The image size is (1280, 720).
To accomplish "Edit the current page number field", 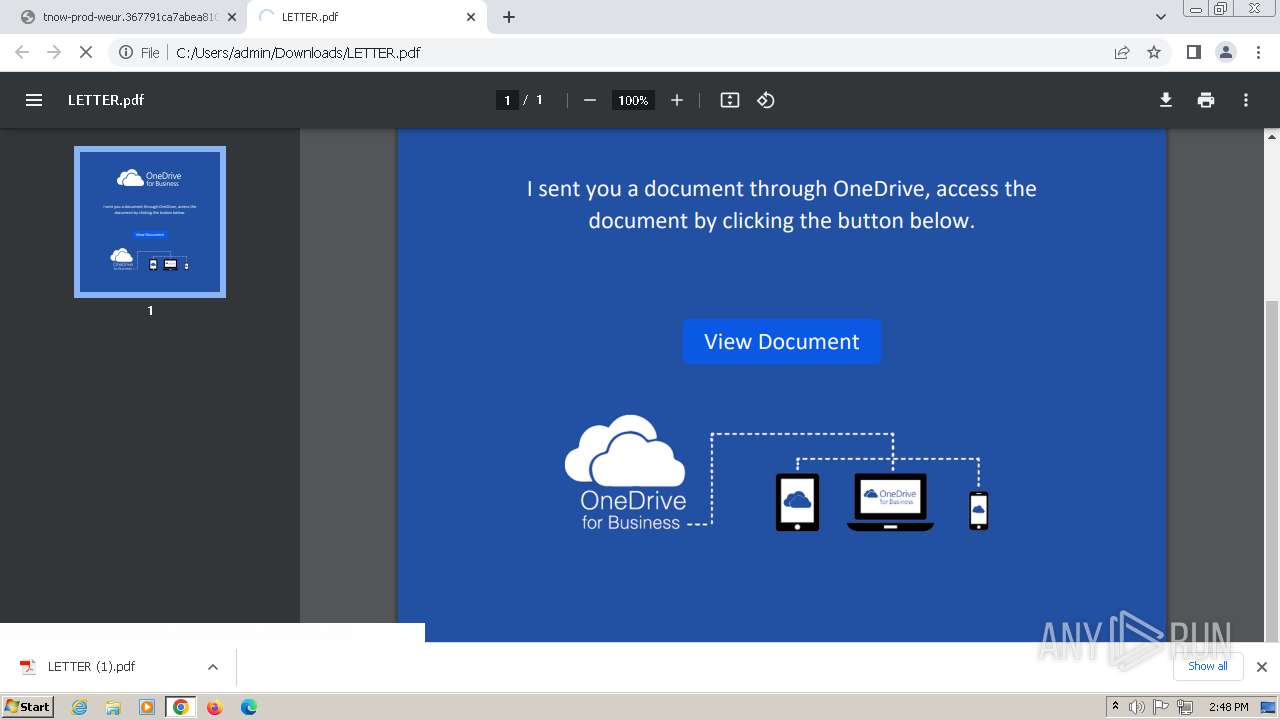I will click(x=507, y=100).
